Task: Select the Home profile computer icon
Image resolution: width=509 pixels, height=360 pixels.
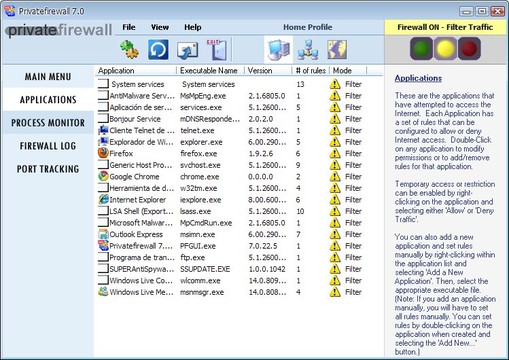Action: click(x=279, y=50)
